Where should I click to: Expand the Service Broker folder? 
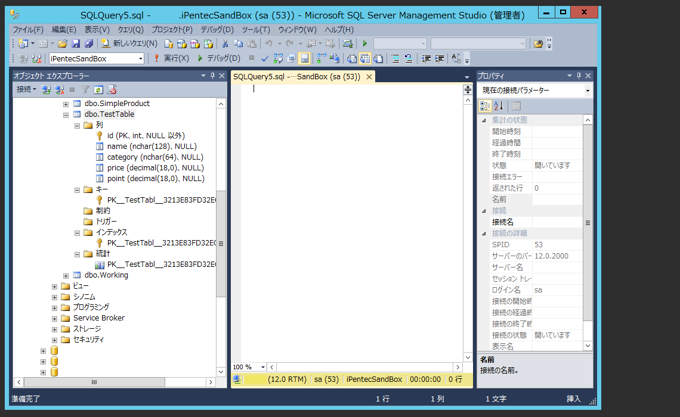(55, 319)
